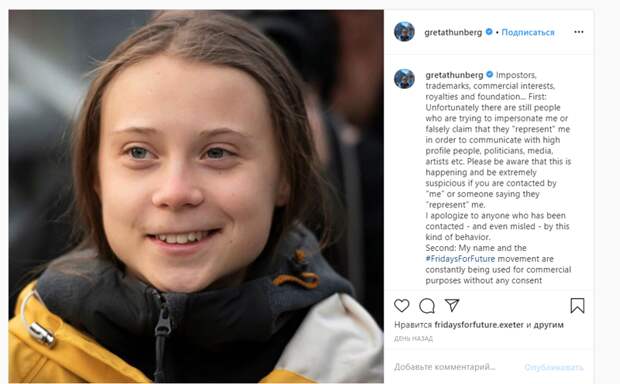Click the caption text starting with Impostors
Image resolution: width=620 pixels, height=384 pixels.
click(498, 178)
